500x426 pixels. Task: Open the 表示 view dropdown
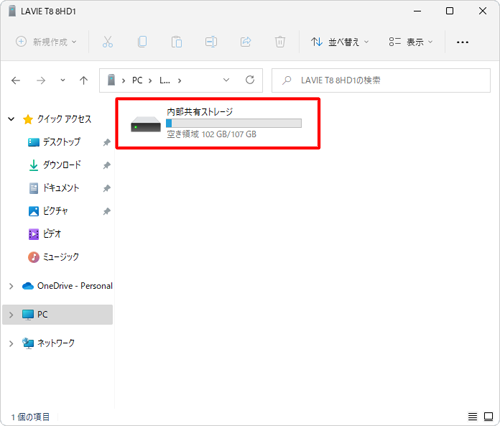[411, 42]
